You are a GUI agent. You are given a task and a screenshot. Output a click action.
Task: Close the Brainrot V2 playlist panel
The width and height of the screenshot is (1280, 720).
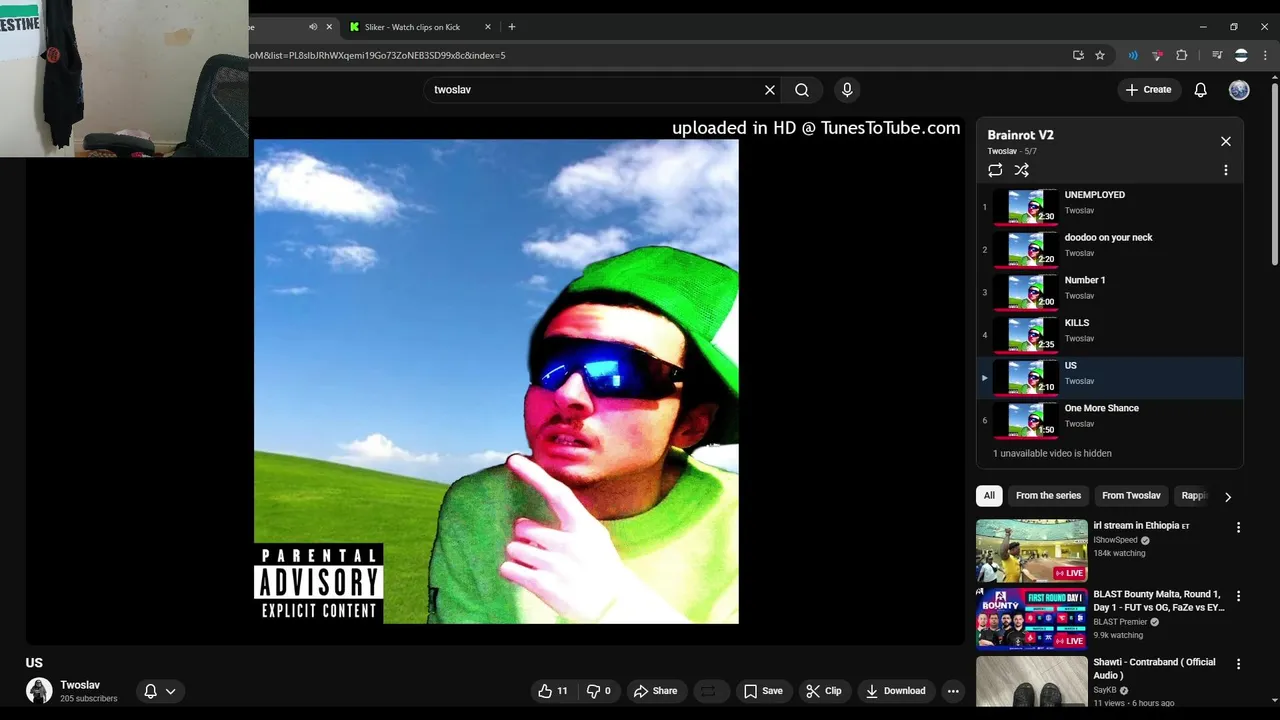pos(1226,141)
